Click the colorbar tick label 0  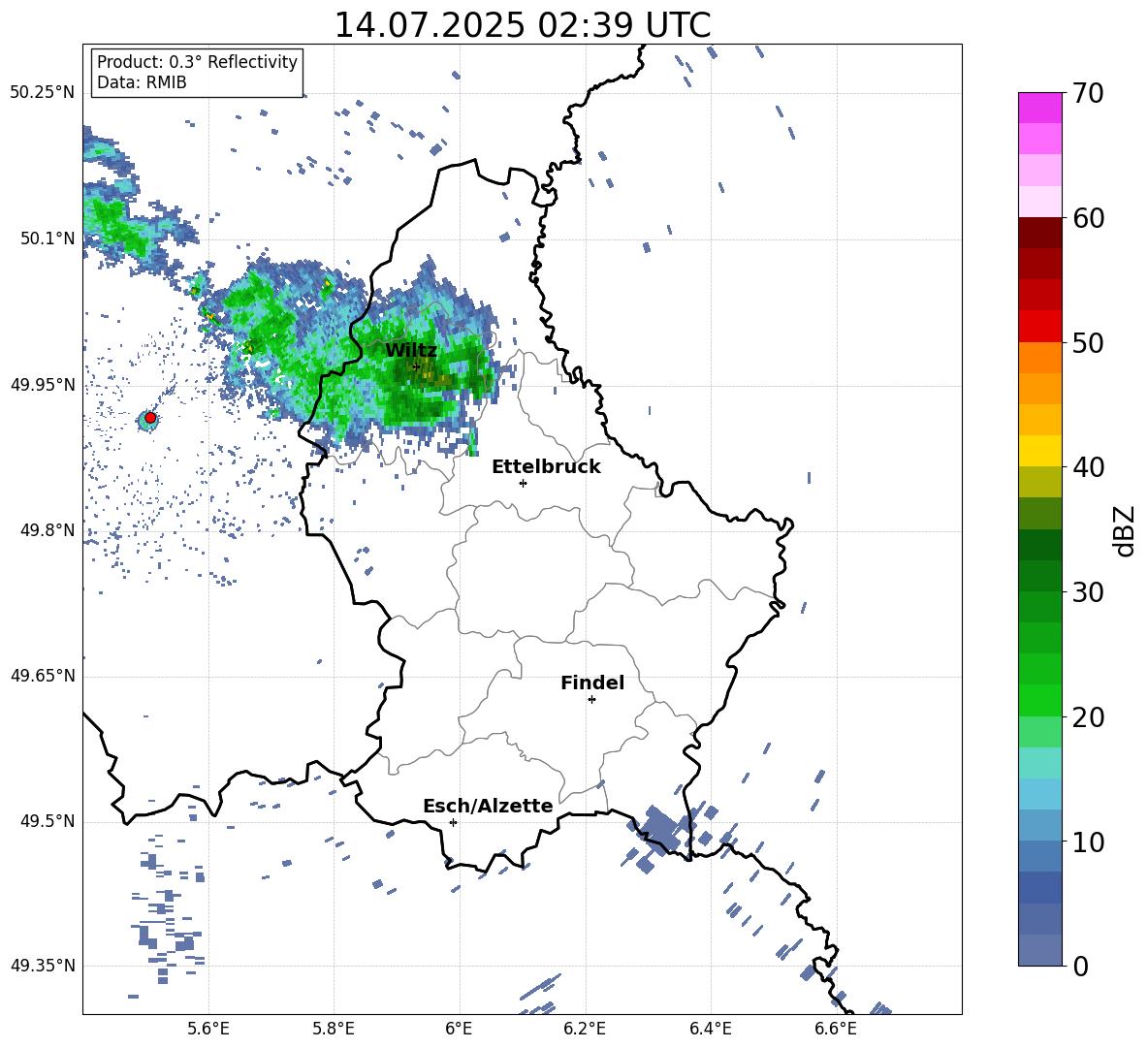[1080, 966]
